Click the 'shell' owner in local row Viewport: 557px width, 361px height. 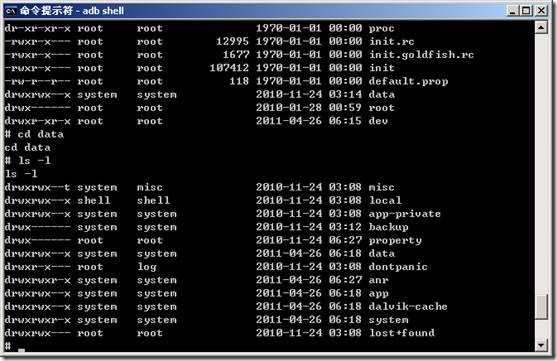point(94,200)
